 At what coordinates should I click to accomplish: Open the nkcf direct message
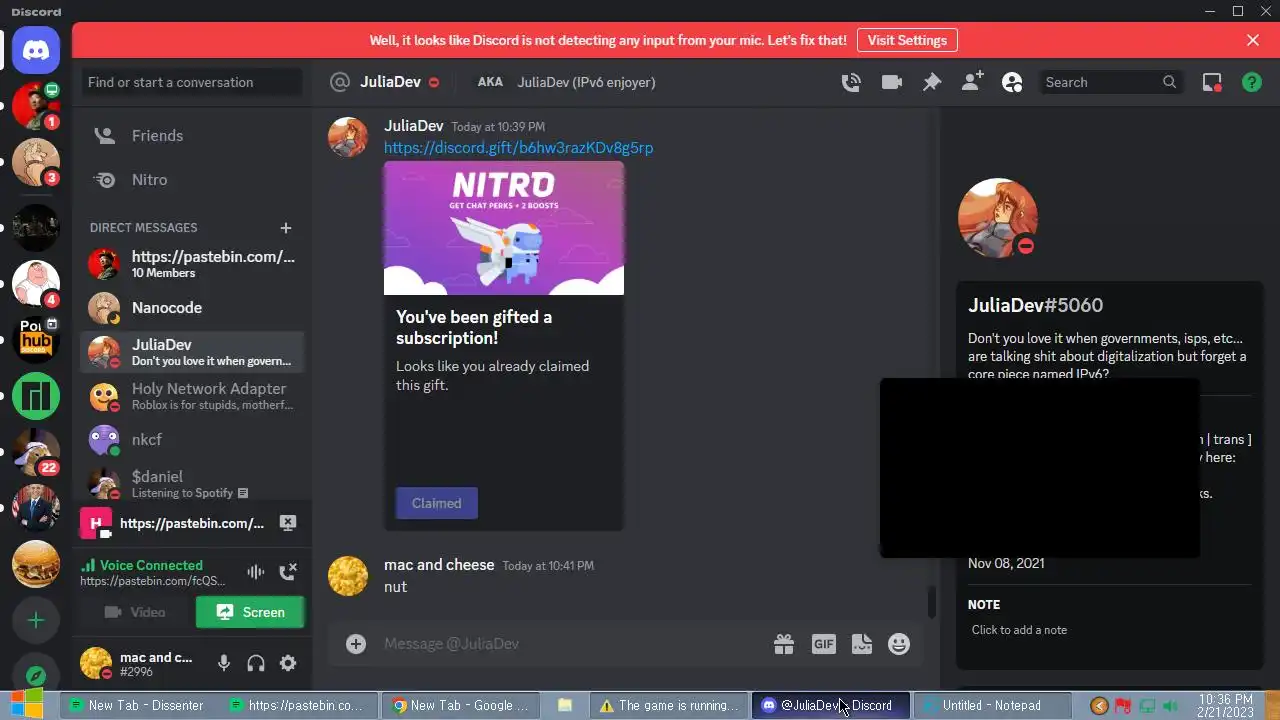[x=192, y=440]
